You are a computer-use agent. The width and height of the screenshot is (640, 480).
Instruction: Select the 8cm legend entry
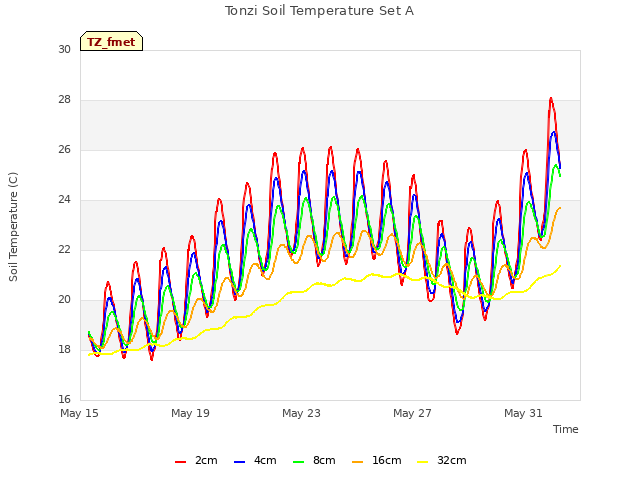coord(314,460)
